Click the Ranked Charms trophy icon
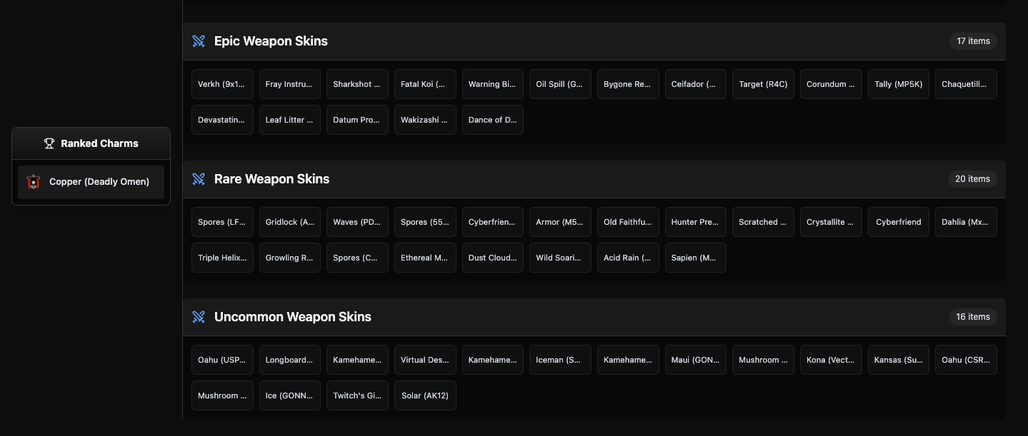1028x436 pixels. [49, 143]
